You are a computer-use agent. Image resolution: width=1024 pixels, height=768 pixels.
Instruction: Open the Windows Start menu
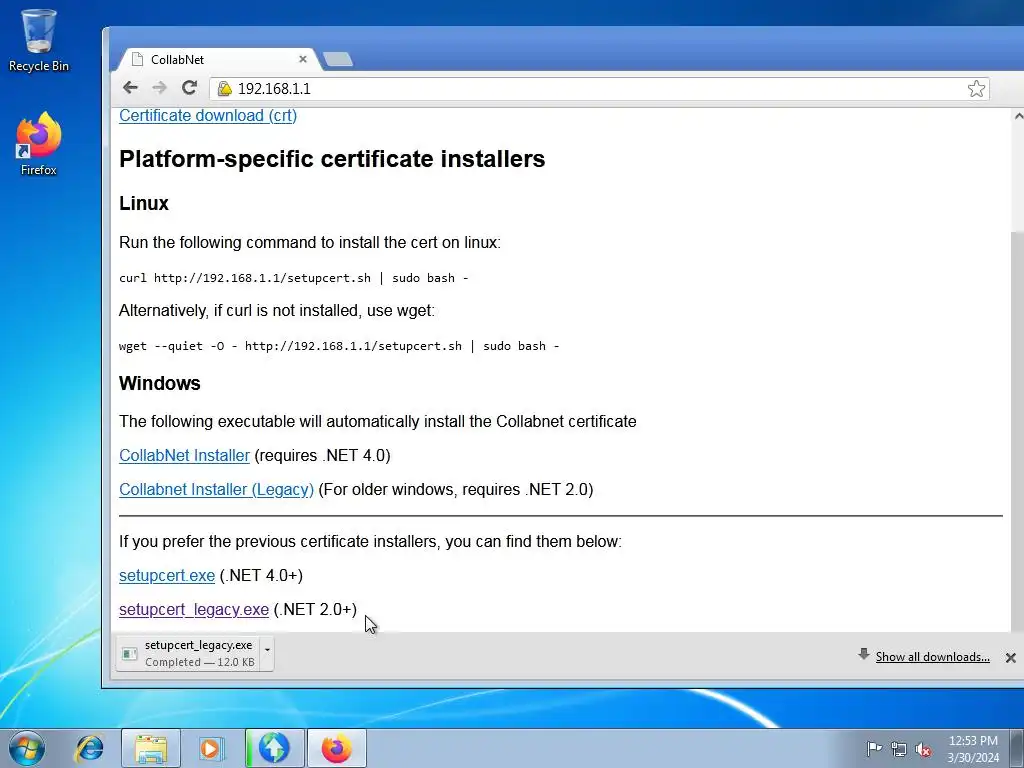[27, 748]
